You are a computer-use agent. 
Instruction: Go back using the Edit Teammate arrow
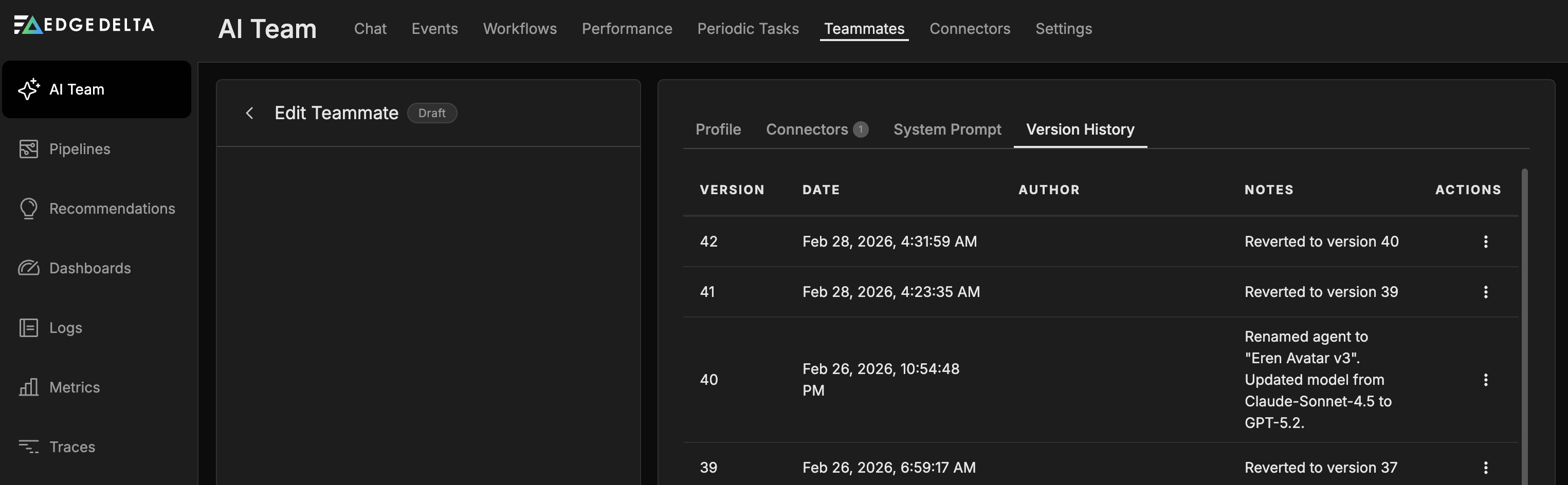pos(249,113)
